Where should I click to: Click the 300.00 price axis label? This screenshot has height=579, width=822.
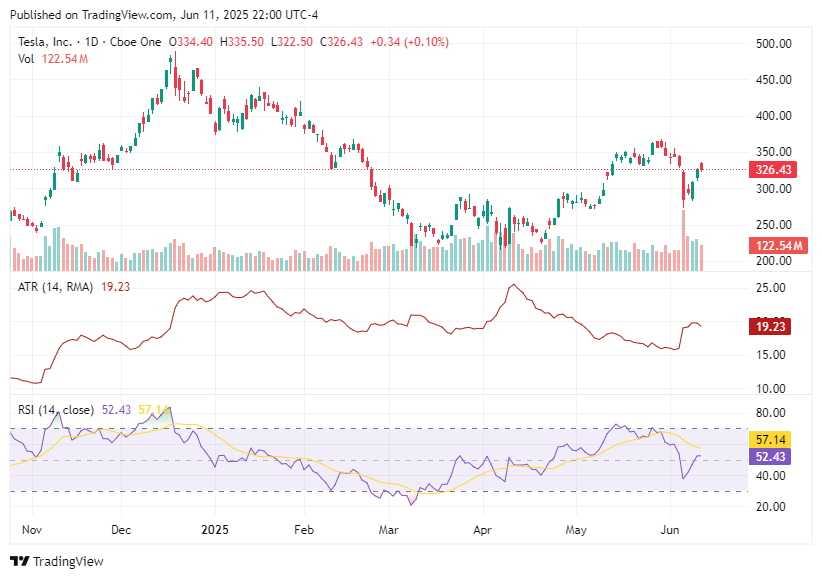(773, 189)
